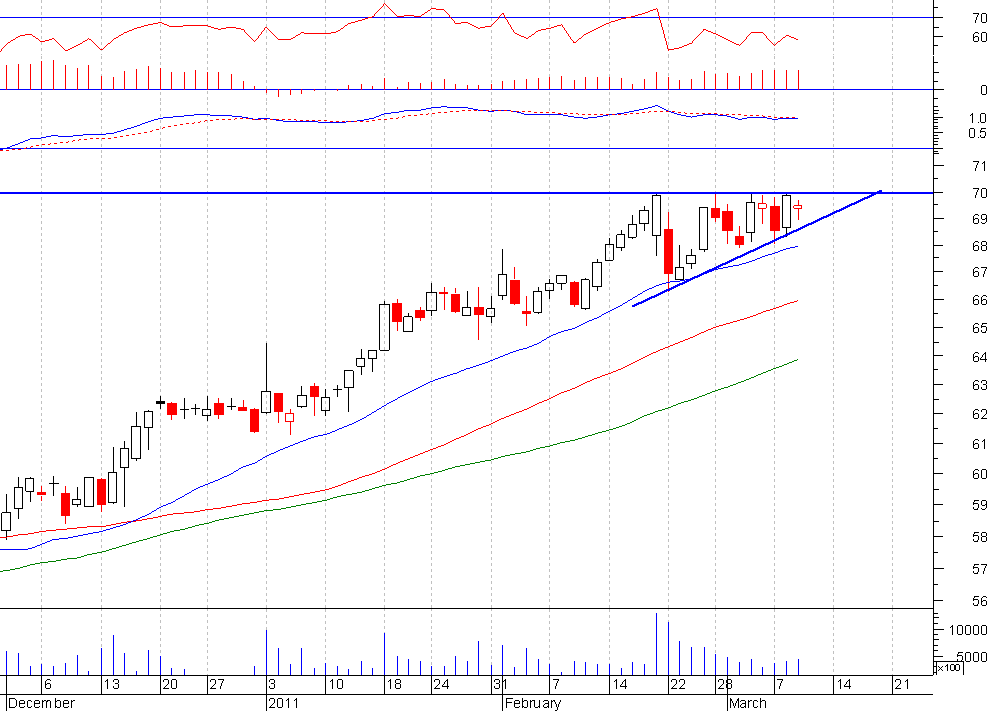
Task: Click the 71 price axis value
Action: [980, 166]
